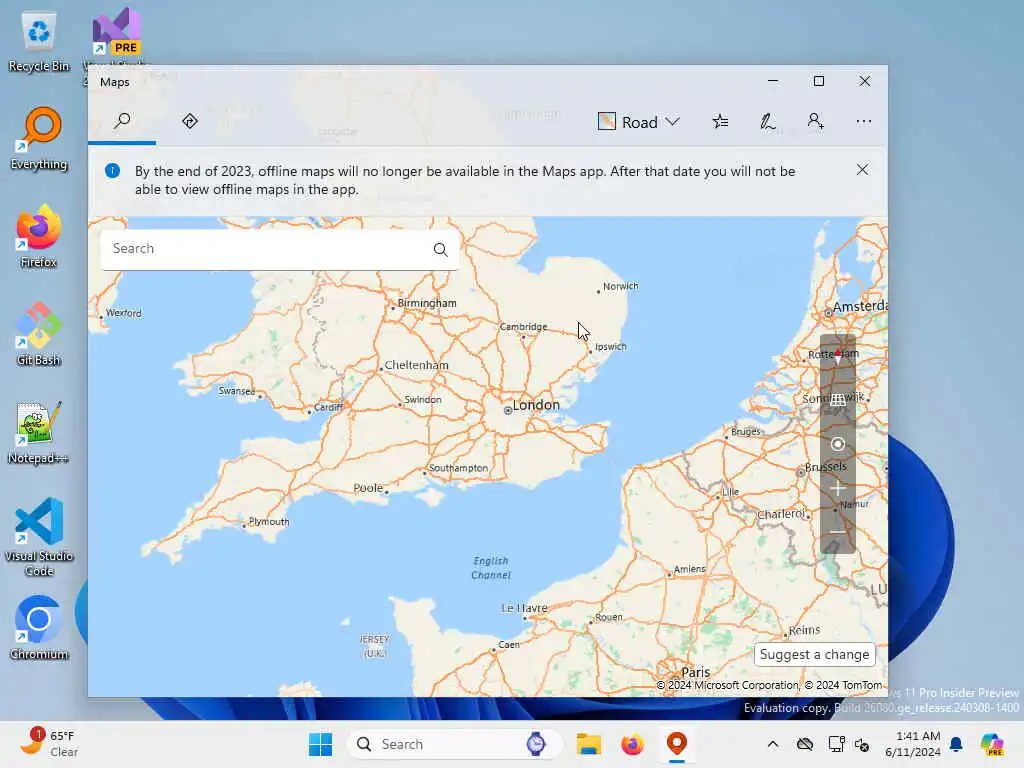Maximize the Maps window
Image resolution: width=1024 pixels, height=768 pixels.
(x=818, y=81)
